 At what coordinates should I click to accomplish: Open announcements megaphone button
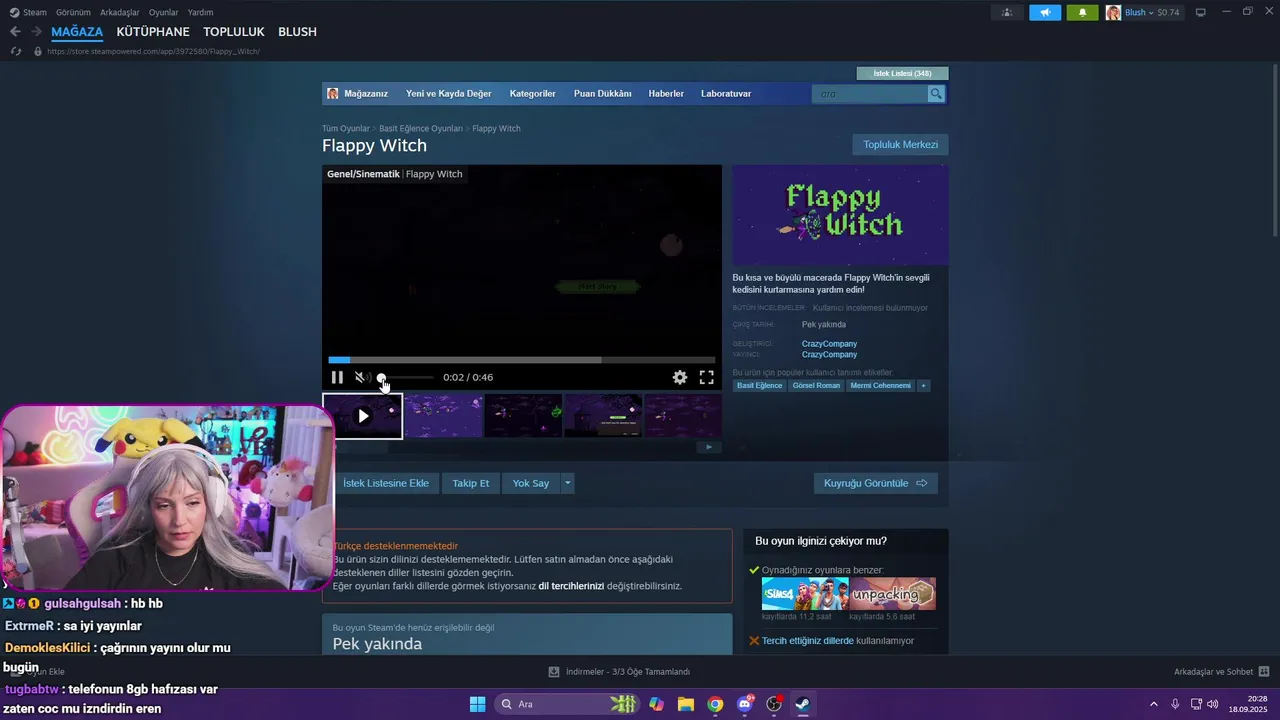(x=1045, y=12)
